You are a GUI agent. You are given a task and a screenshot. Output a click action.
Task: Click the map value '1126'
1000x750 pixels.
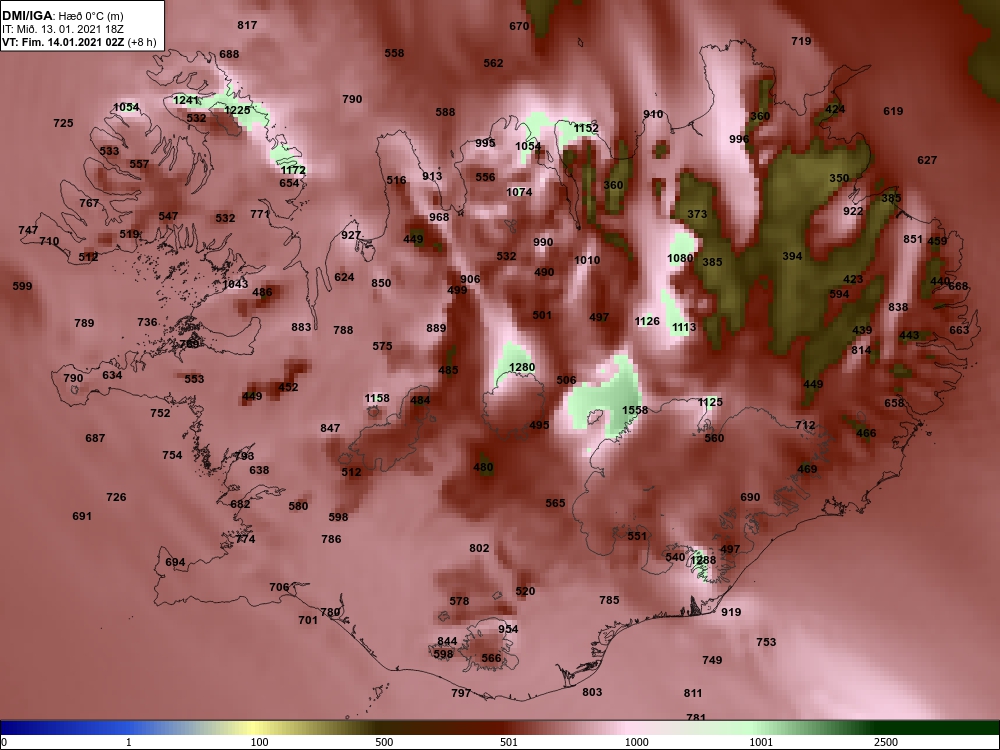coord(647,321)
